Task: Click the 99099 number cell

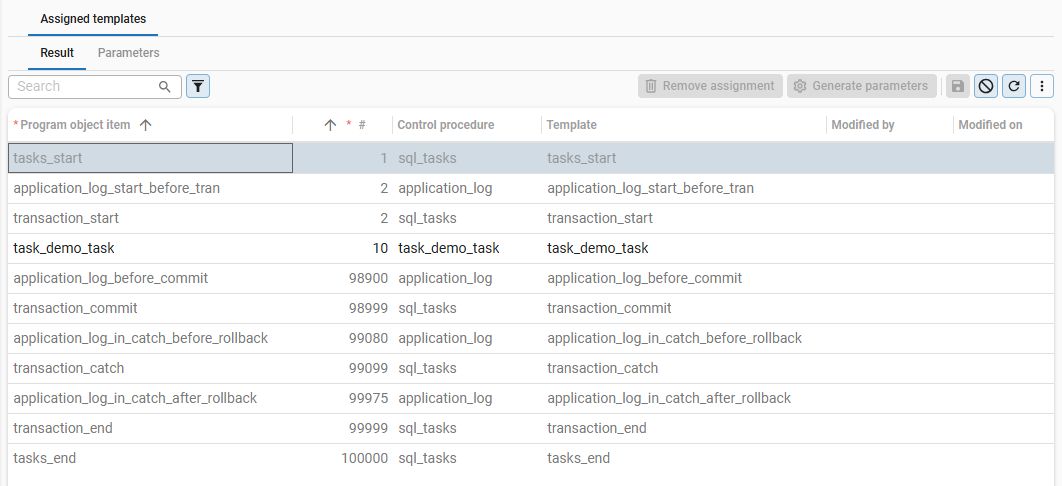Action: coord(343,368)
